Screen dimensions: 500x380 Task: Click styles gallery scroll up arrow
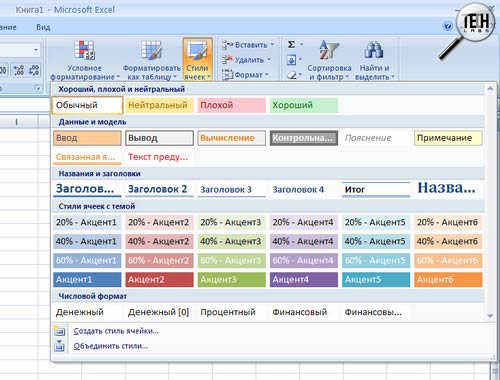[x=490, y=89]
